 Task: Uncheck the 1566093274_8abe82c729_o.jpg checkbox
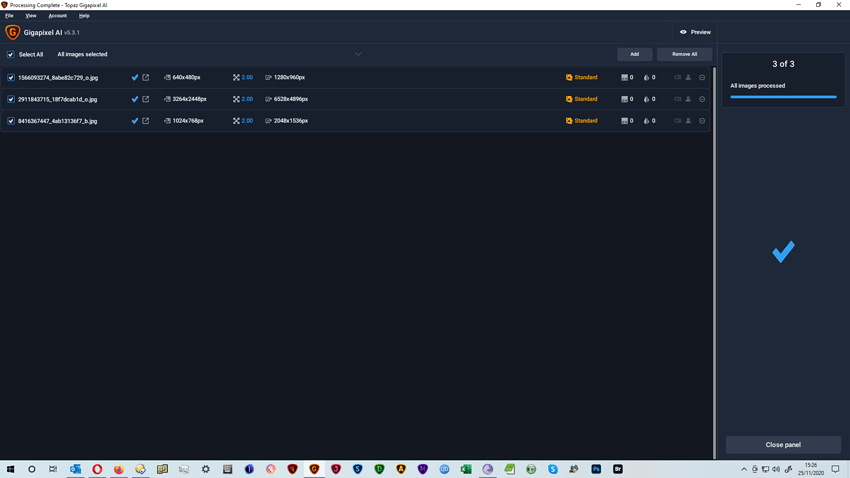[11, 77]
